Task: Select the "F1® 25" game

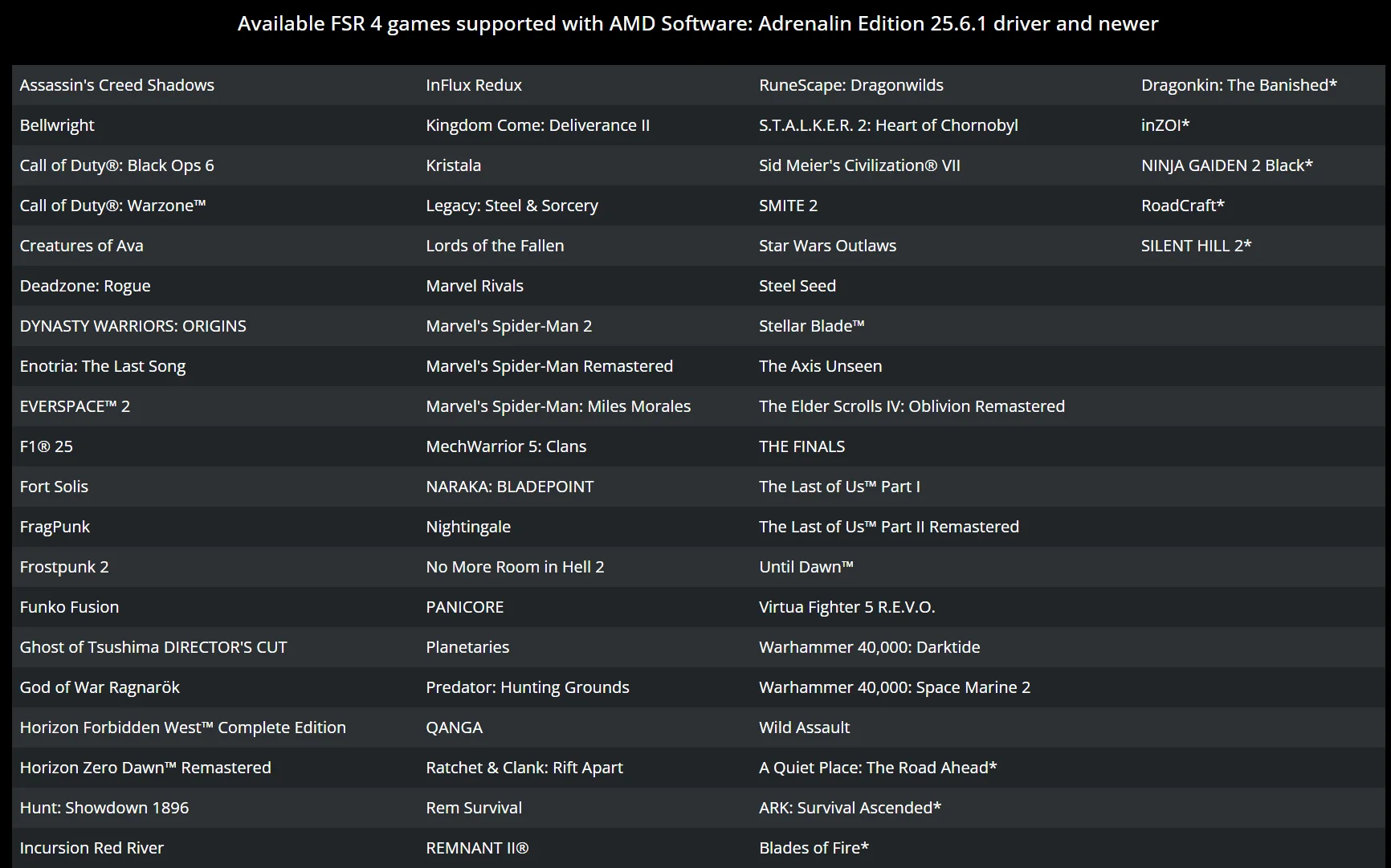Action: (x=47, y=446)
